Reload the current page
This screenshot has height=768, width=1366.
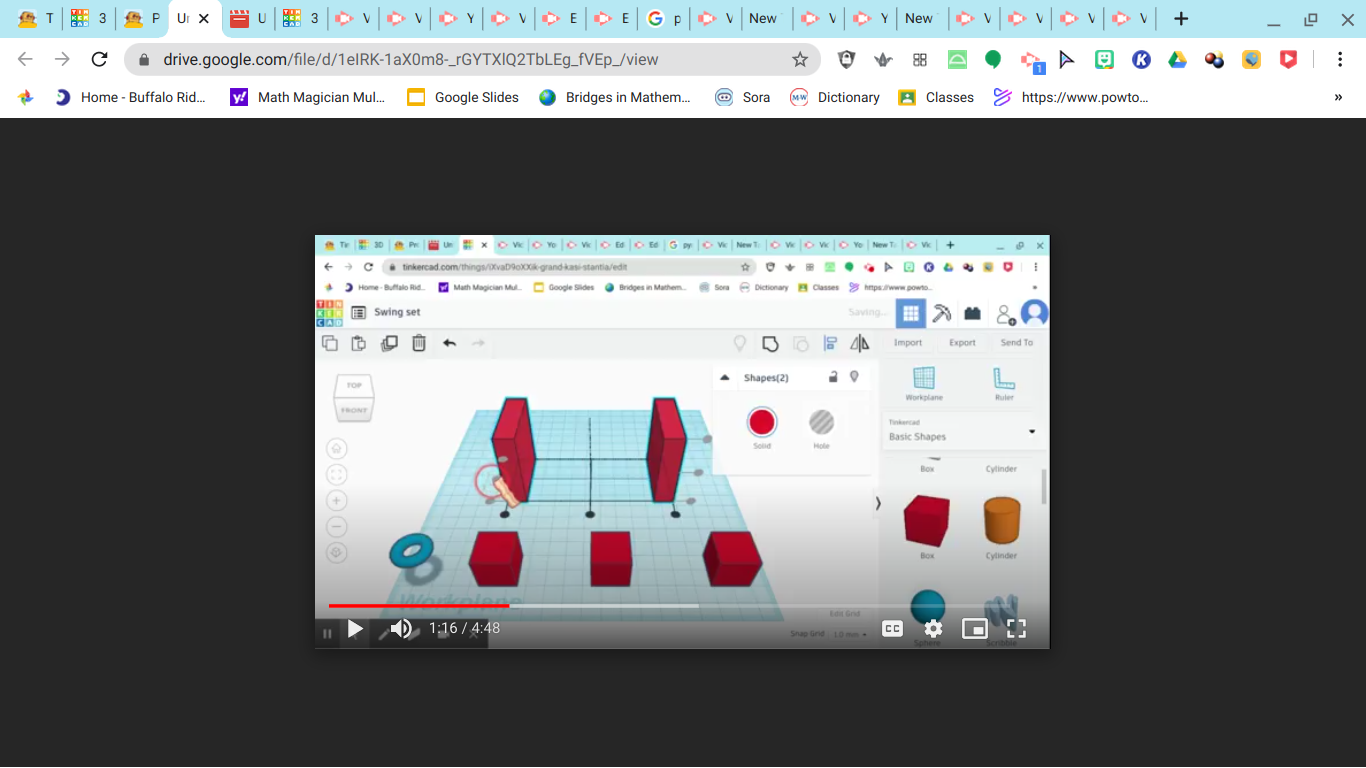pyautogui.click(x=99, y=59)
